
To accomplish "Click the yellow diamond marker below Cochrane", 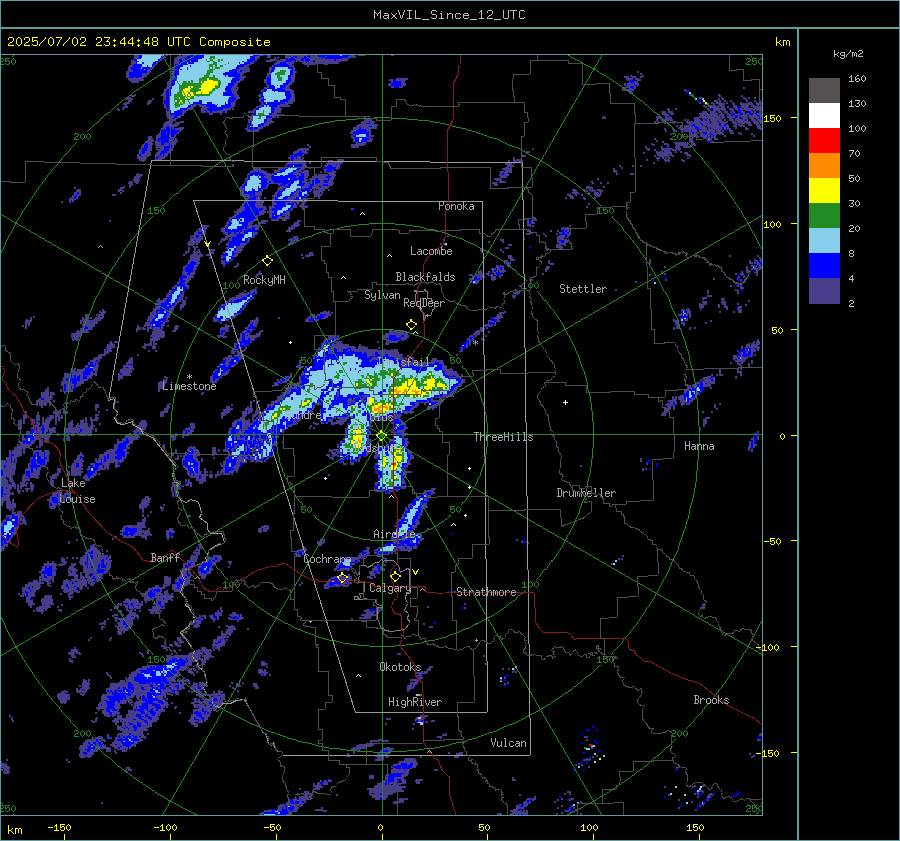I will [x=343, y=578].
